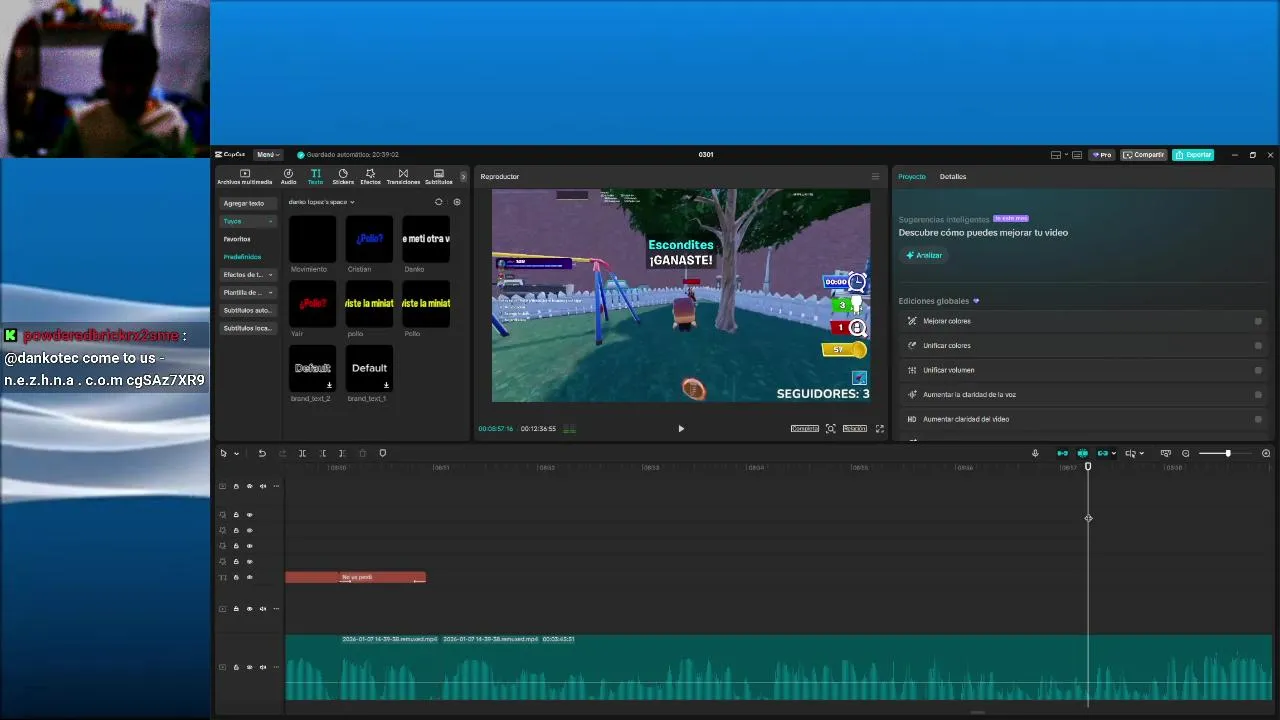Enable Mejorar colores checkbox

(1258, 321)
